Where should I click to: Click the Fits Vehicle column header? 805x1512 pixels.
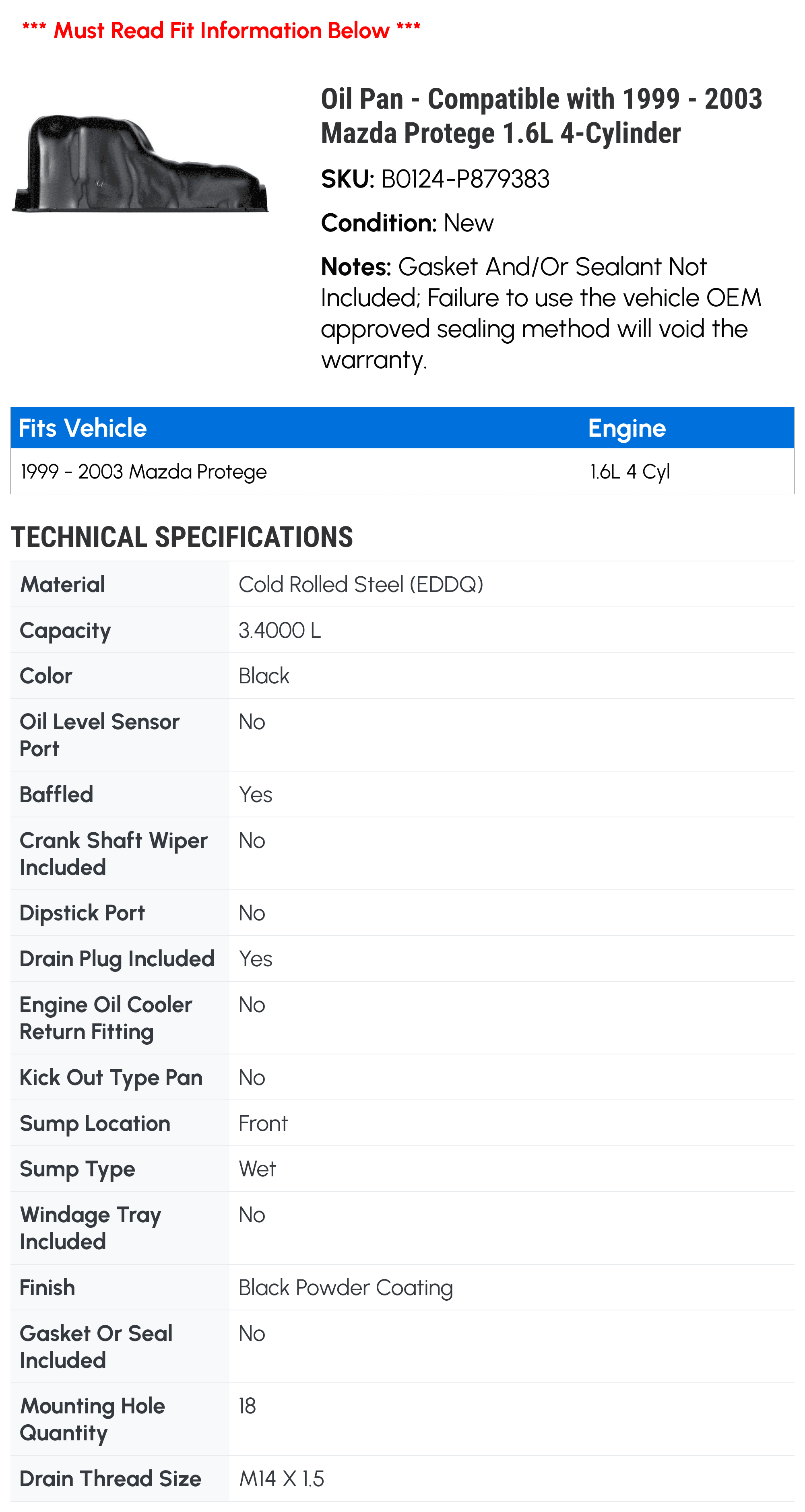tap(83, 428)
